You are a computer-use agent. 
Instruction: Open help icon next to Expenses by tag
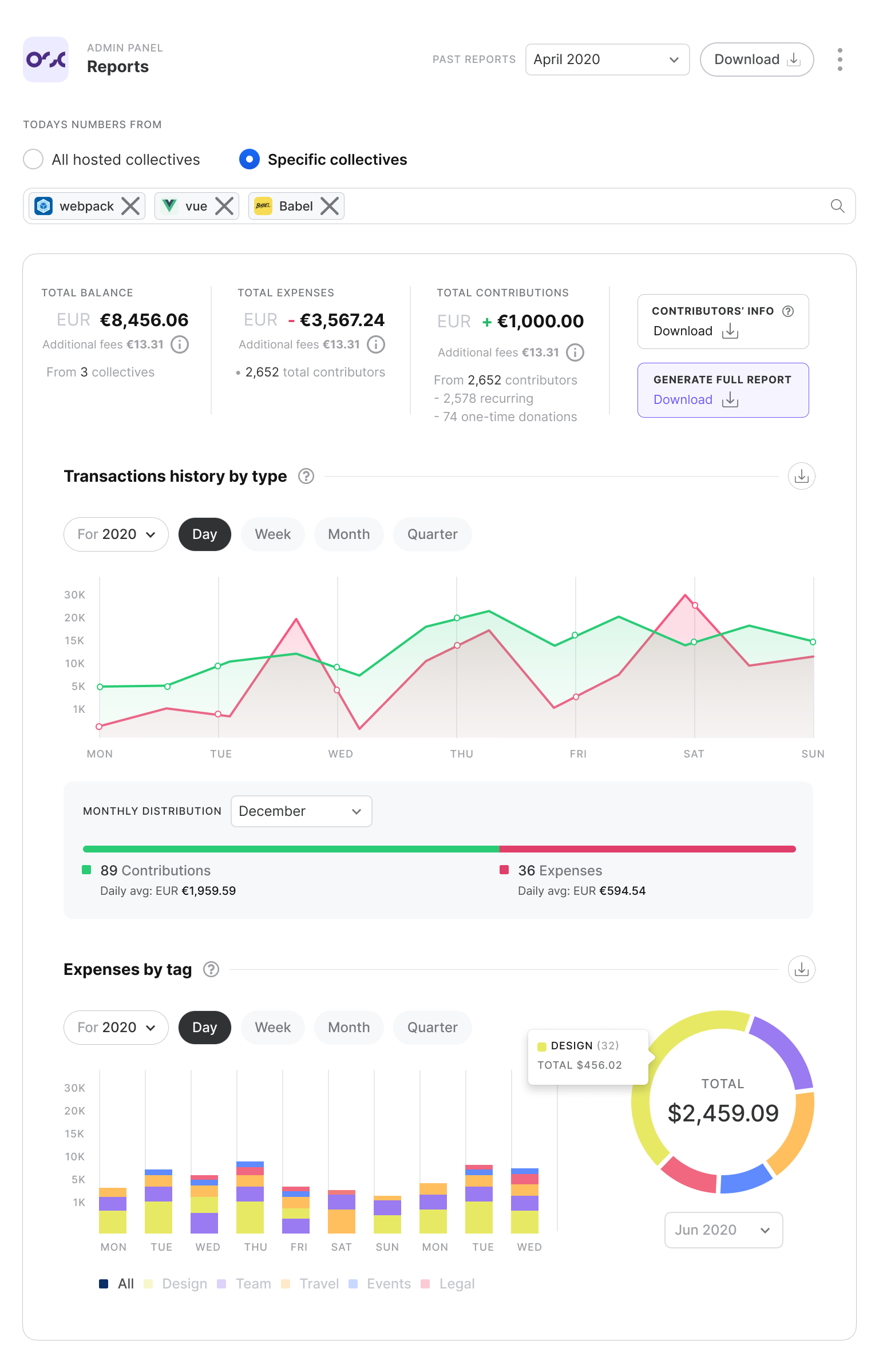pos(211,969)
